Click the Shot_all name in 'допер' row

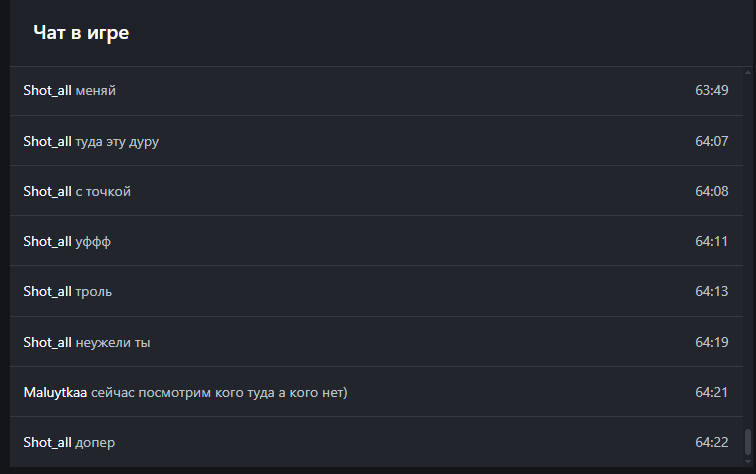[x=47, y=443]
